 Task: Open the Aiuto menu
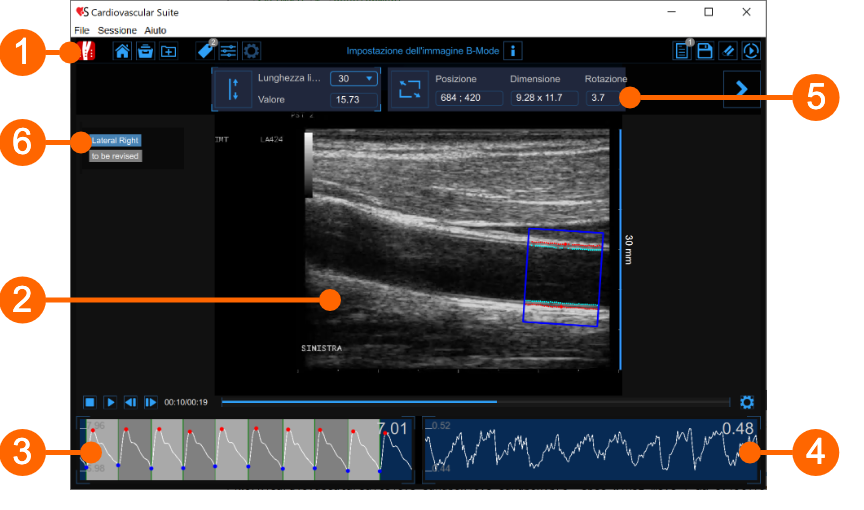click(156, 31)
